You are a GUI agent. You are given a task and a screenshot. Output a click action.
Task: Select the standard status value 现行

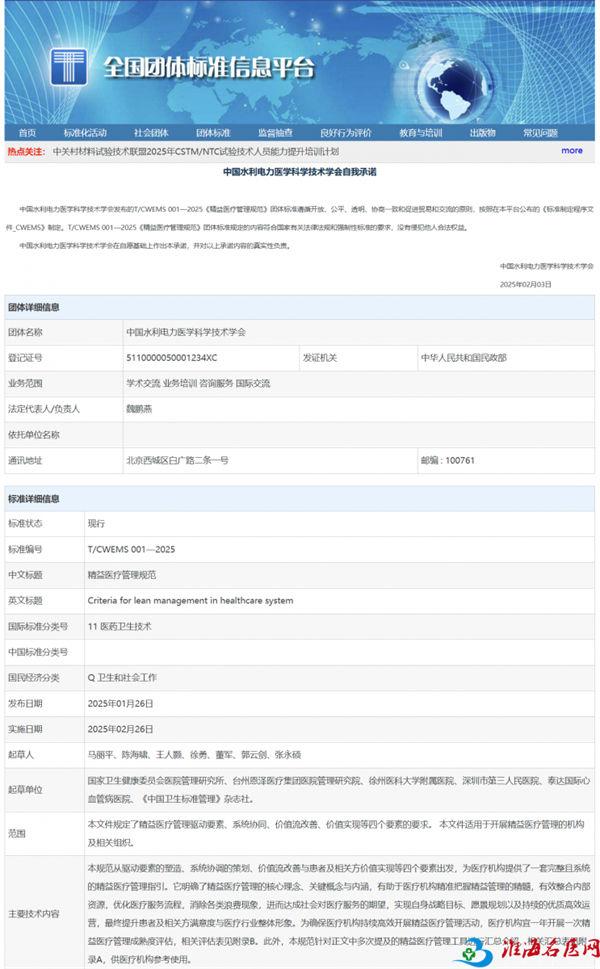pyautogui.click(x=96, y=523)
